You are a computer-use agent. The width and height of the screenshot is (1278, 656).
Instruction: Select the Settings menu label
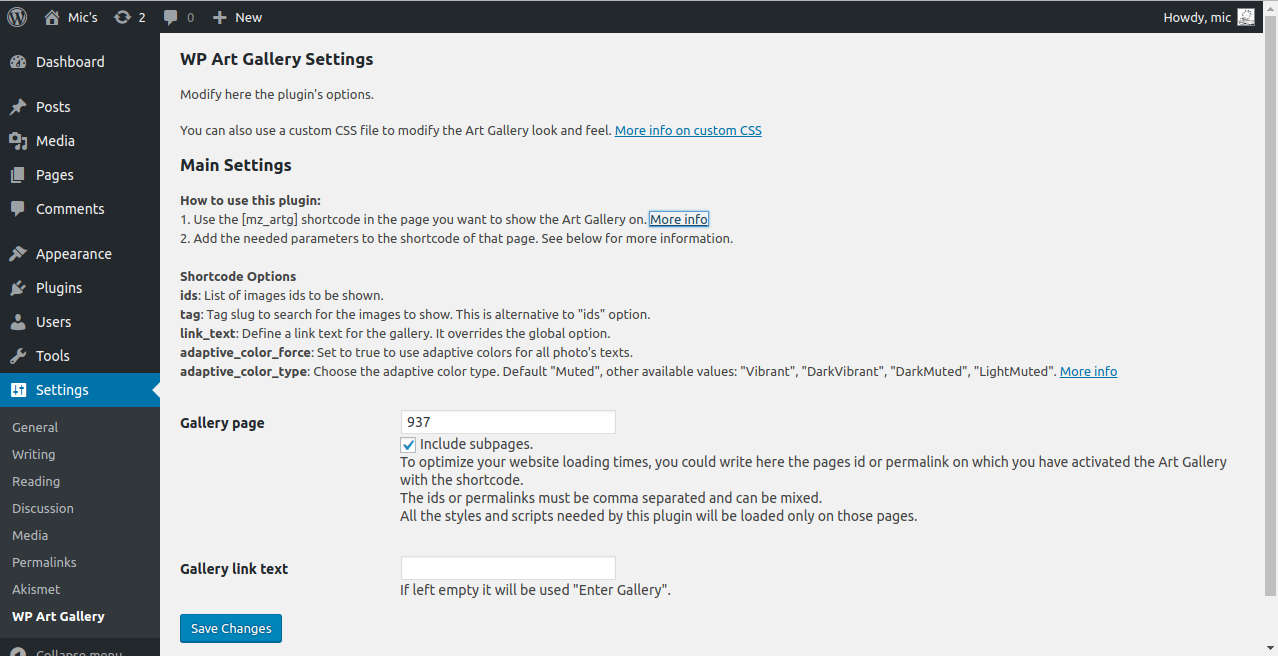point(62,390)
